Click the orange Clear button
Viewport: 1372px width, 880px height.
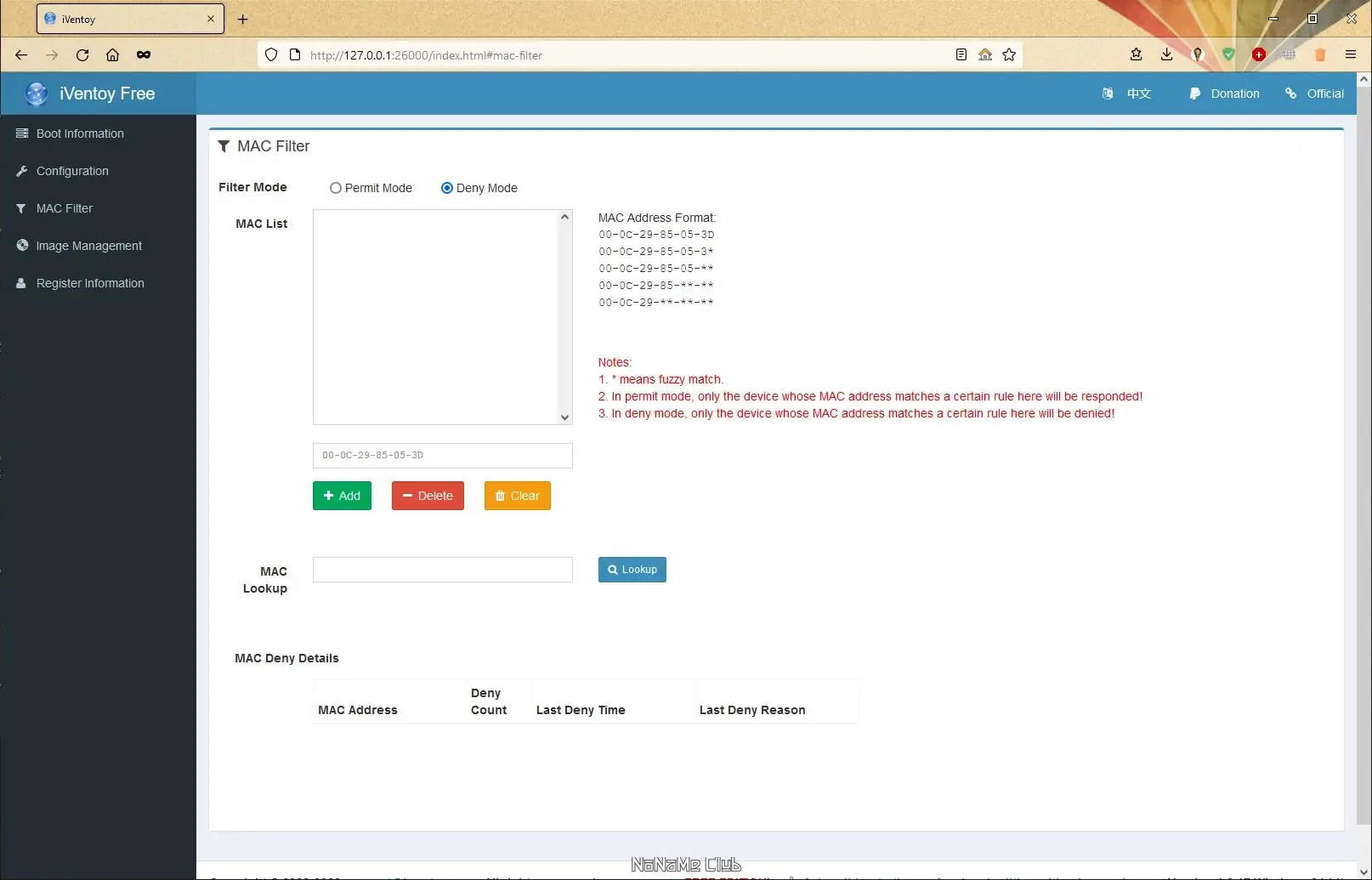pos(518,496)
